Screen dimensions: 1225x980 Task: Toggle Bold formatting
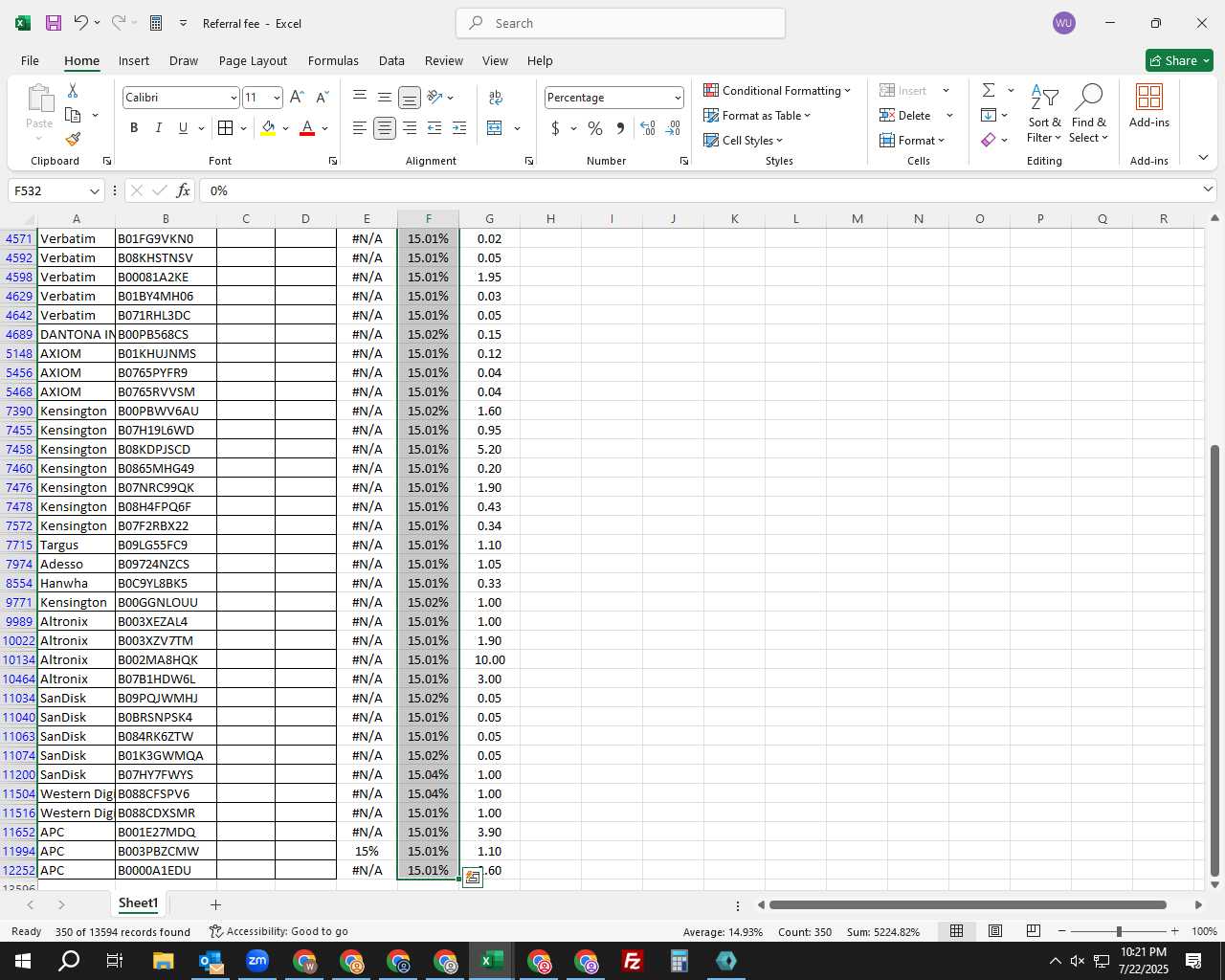[134, 128]
